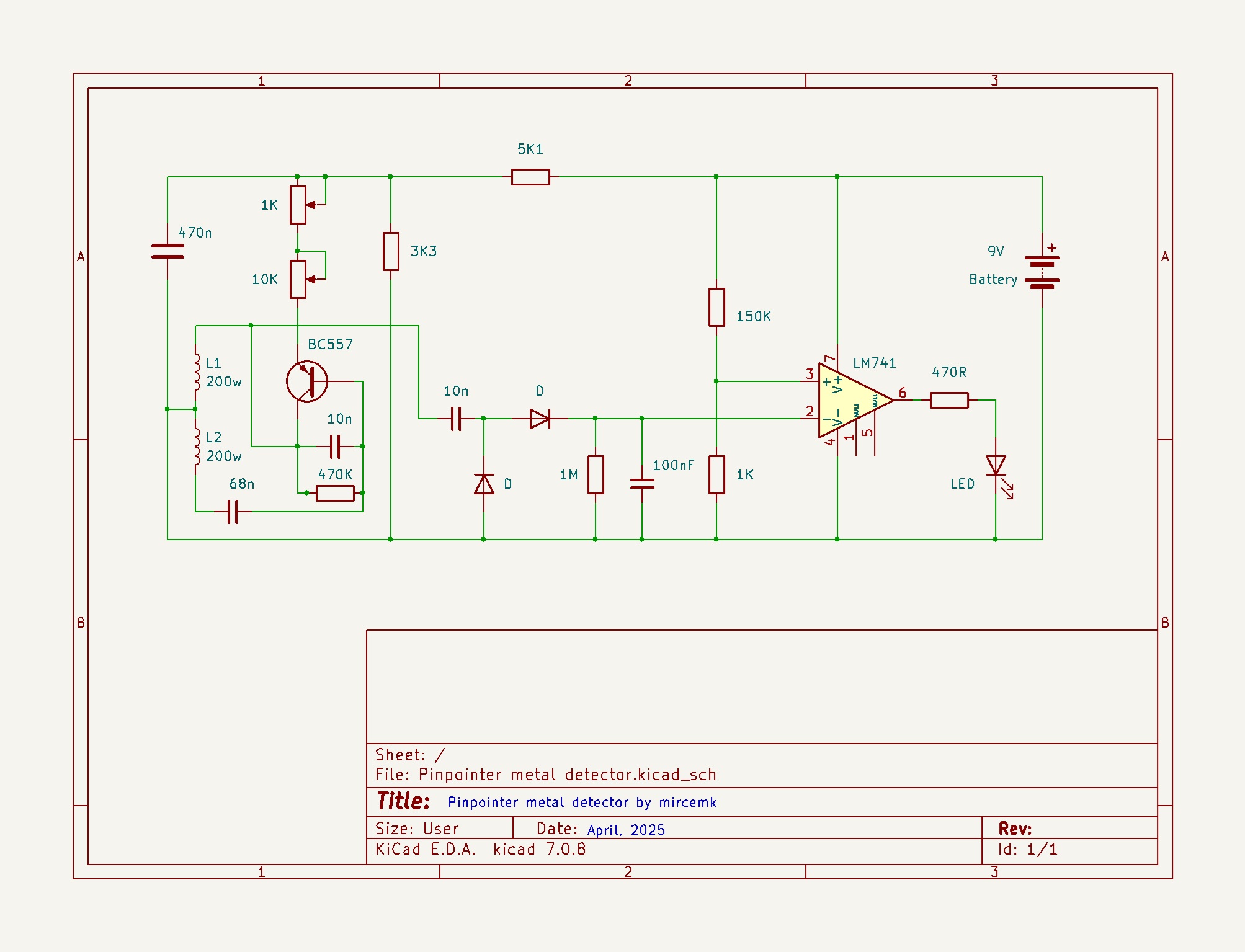Adjust the 1K potentiometer wiper arrow
This screenshot has height=952, width=1245.
click(312, 205)
